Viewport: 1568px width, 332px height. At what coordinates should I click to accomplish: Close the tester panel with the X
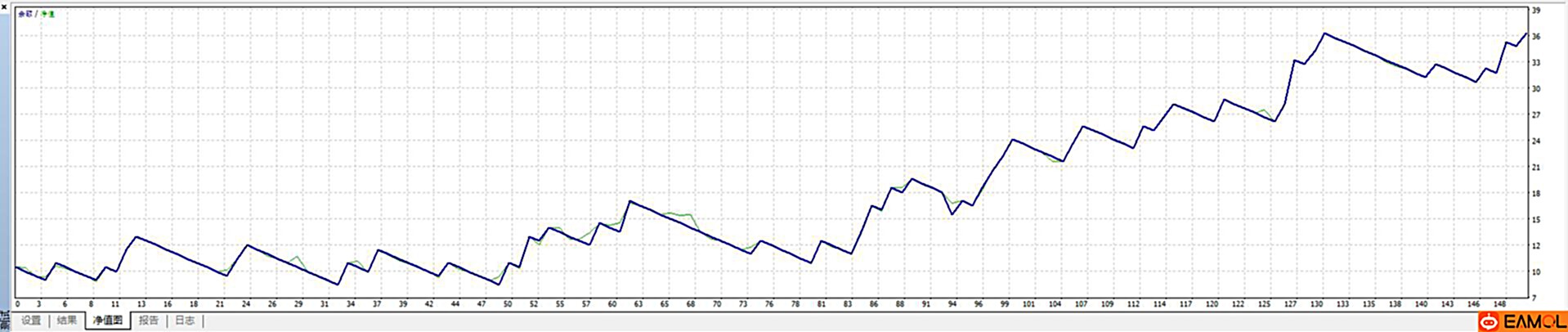pos(4,6)
